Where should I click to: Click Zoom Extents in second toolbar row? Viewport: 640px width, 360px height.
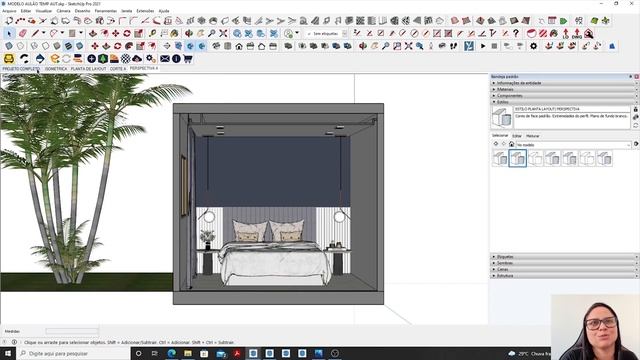tap(223, 33)
